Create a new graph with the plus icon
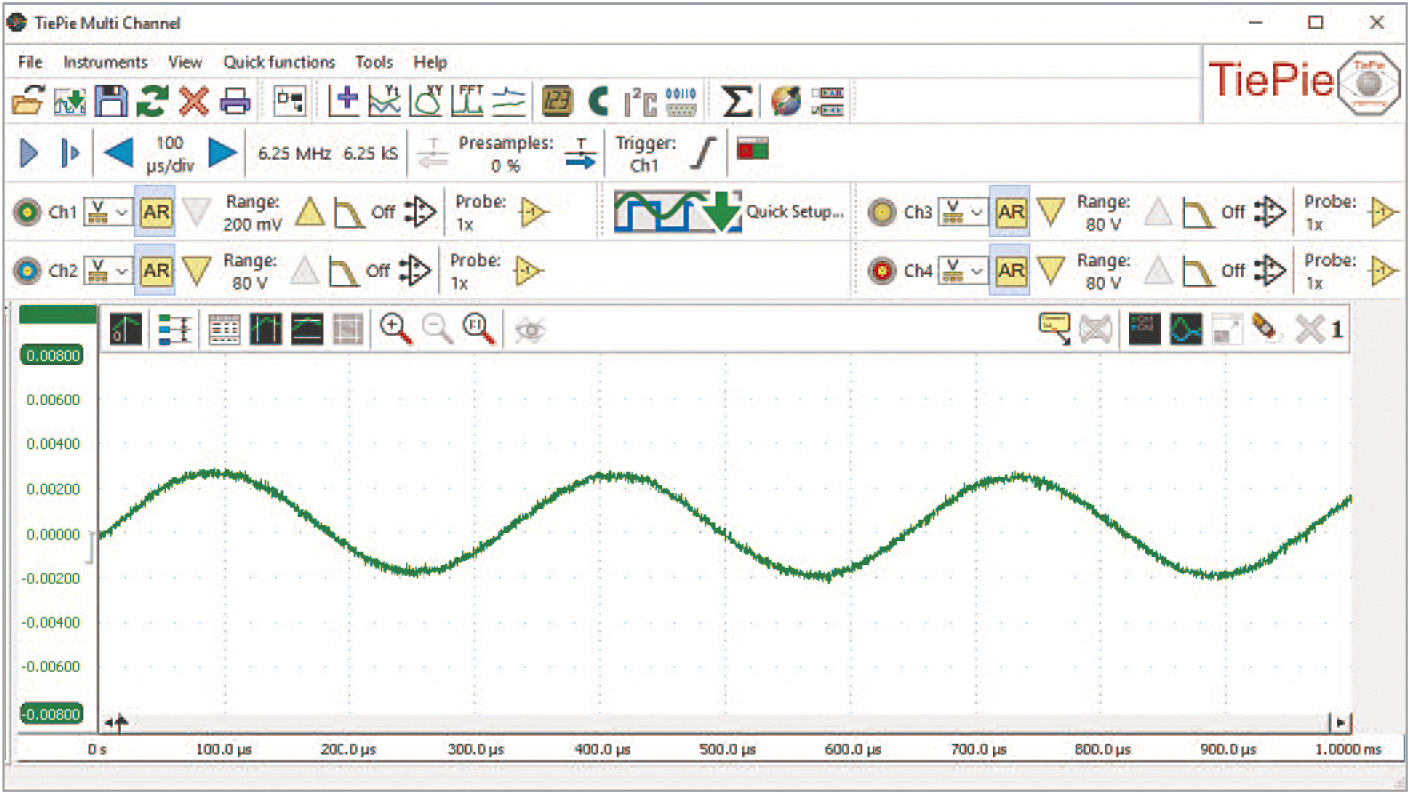This screenshot has width=1410, height=794. coord(345,101)
